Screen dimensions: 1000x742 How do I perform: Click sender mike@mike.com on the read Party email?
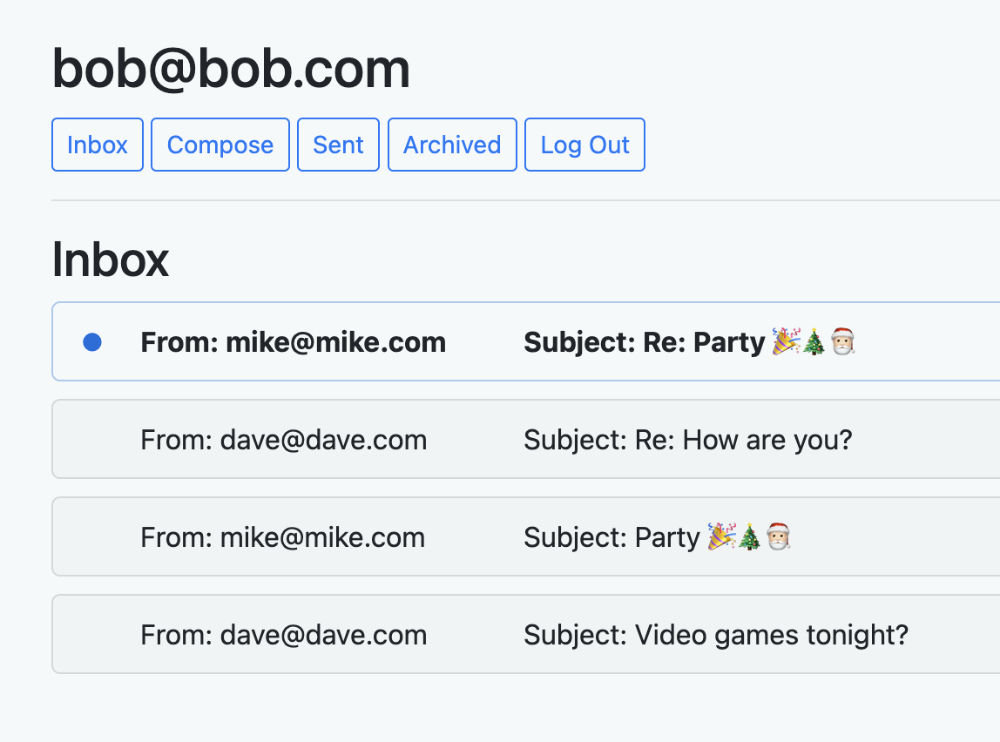pyautogui.click(x=283, y=538)
